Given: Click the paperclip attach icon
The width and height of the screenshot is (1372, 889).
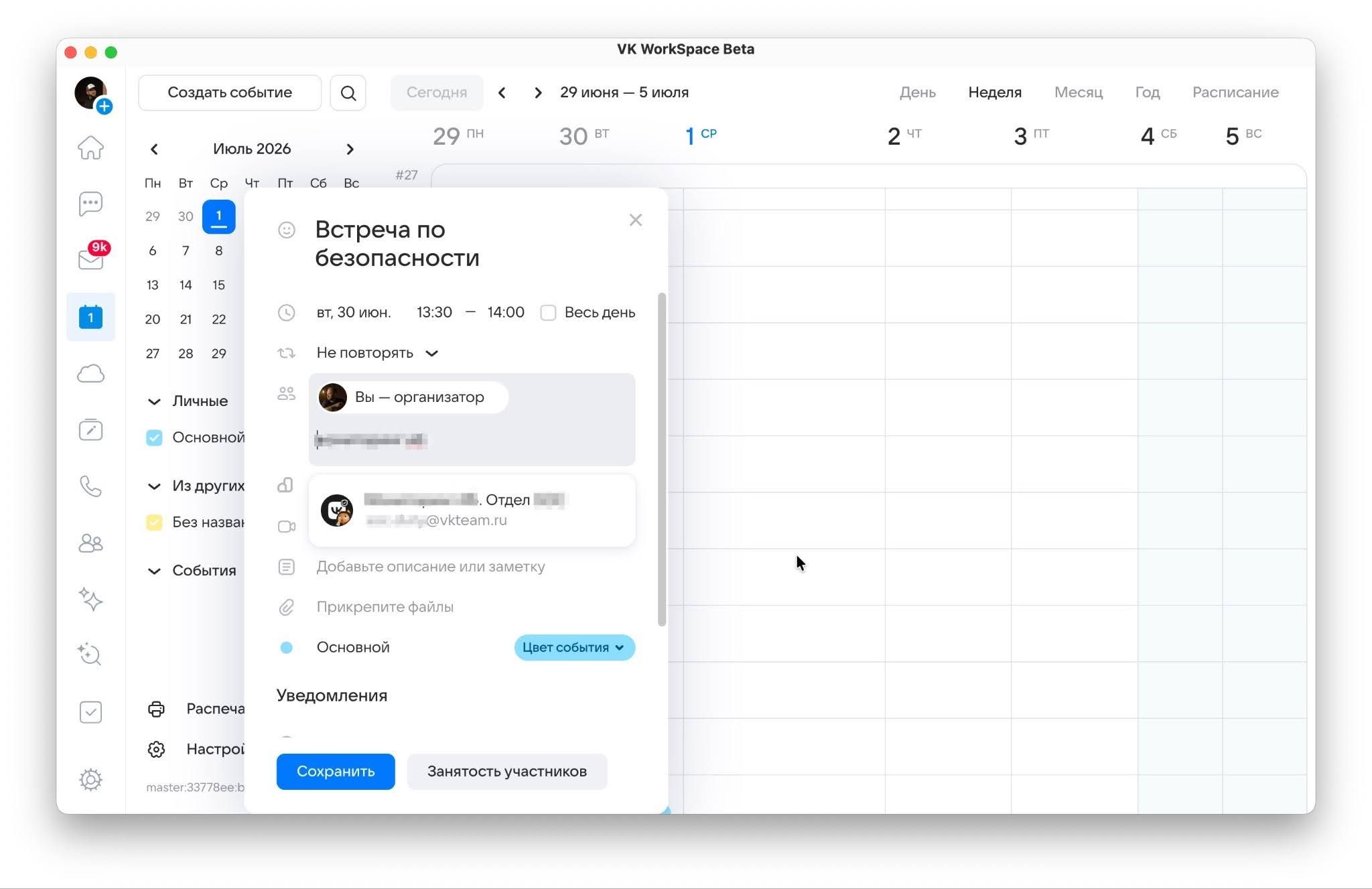Looking at the screenshot, I should (286, 607).
